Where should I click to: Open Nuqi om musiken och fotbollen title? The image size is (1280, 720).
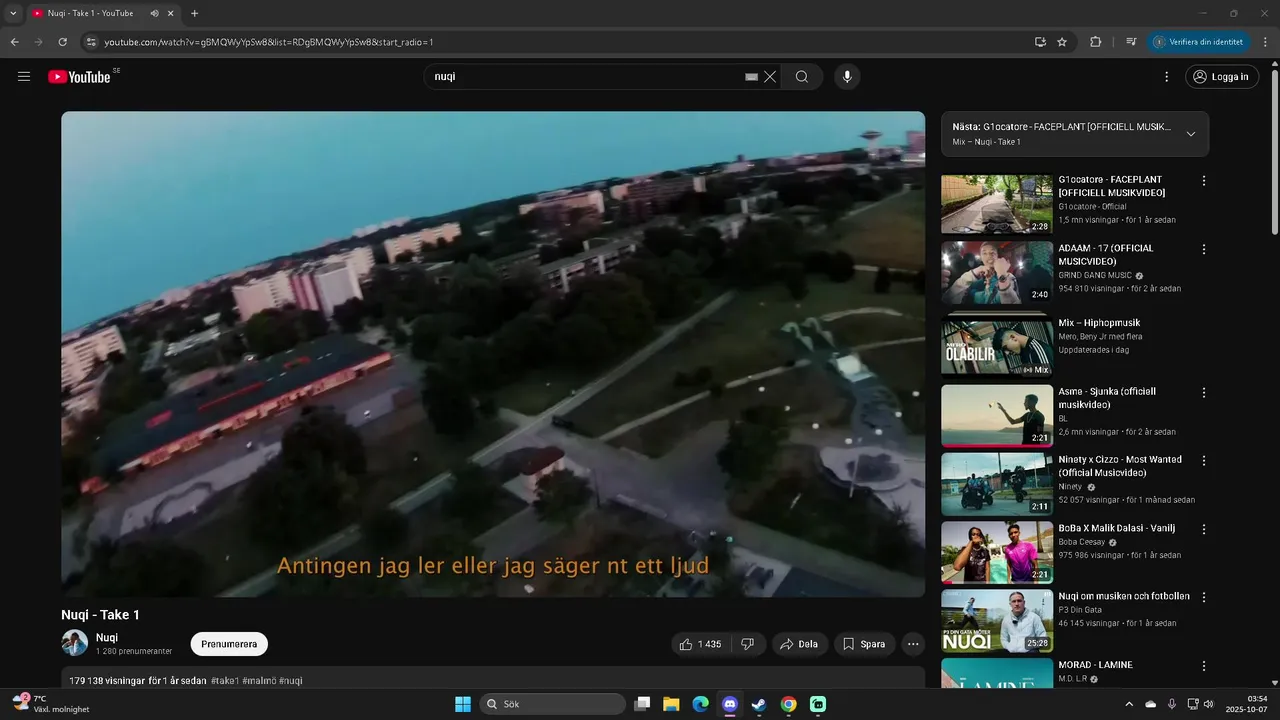pos(1124,596)
